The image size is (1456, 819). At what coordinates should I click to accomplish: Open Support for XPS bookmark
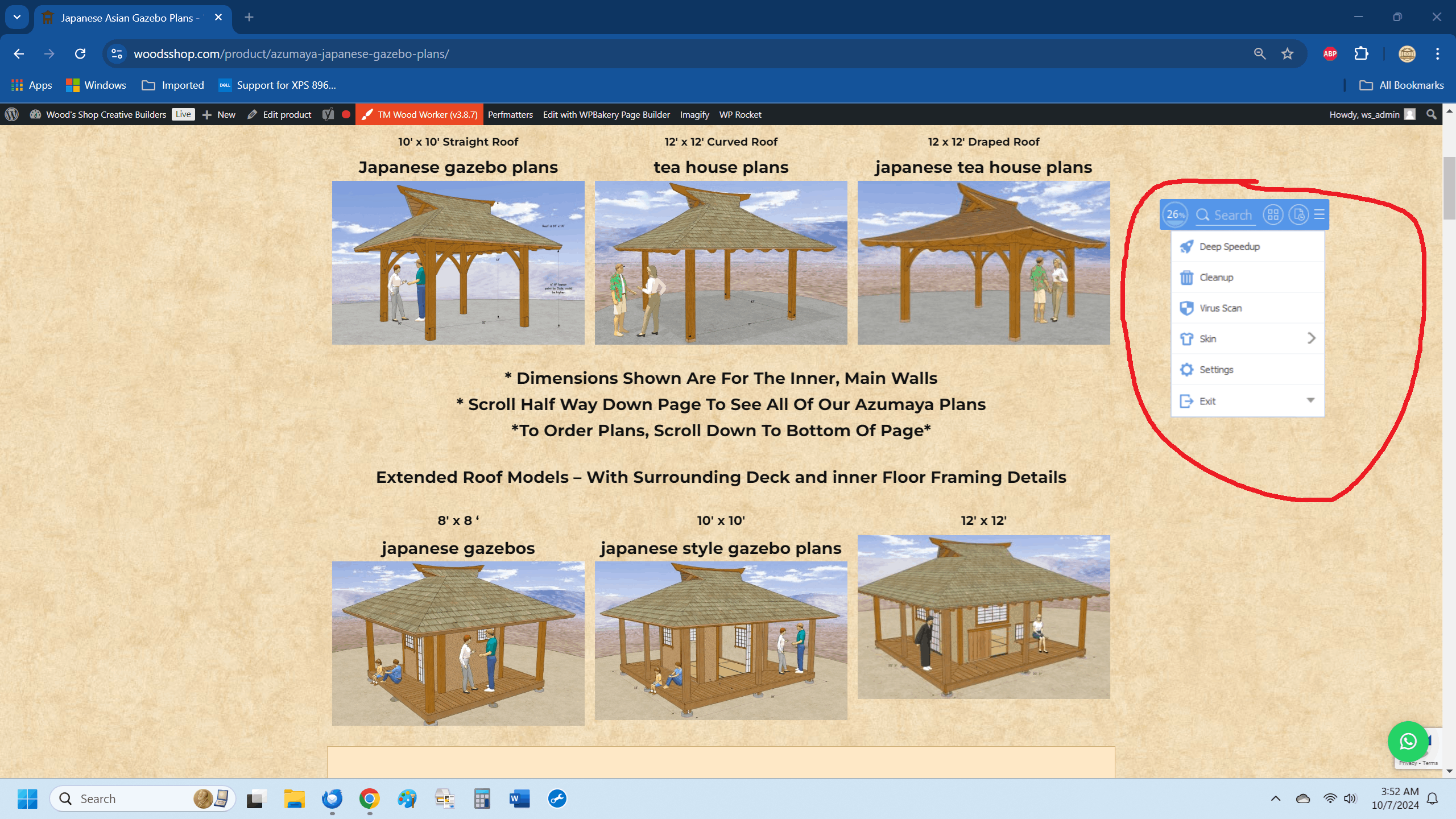pos(278,85)
